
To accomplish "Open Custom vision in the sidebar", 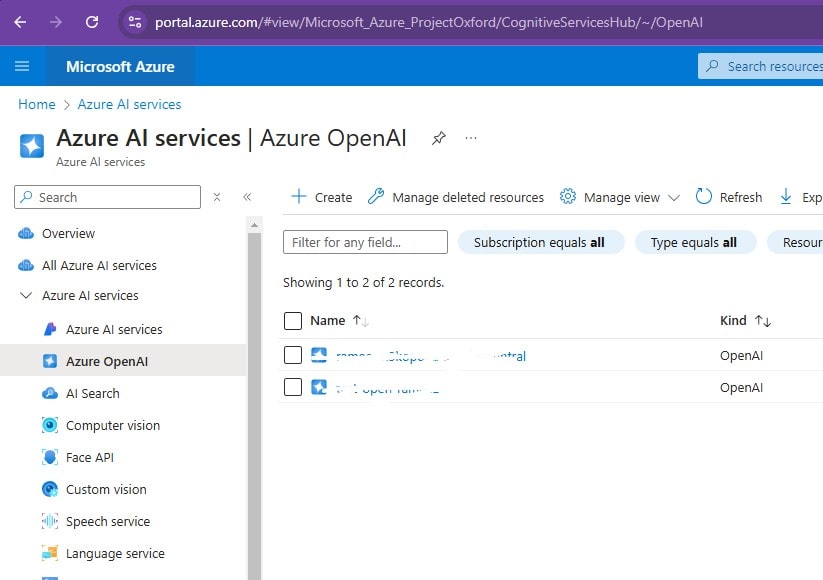I will click(106, 490).
